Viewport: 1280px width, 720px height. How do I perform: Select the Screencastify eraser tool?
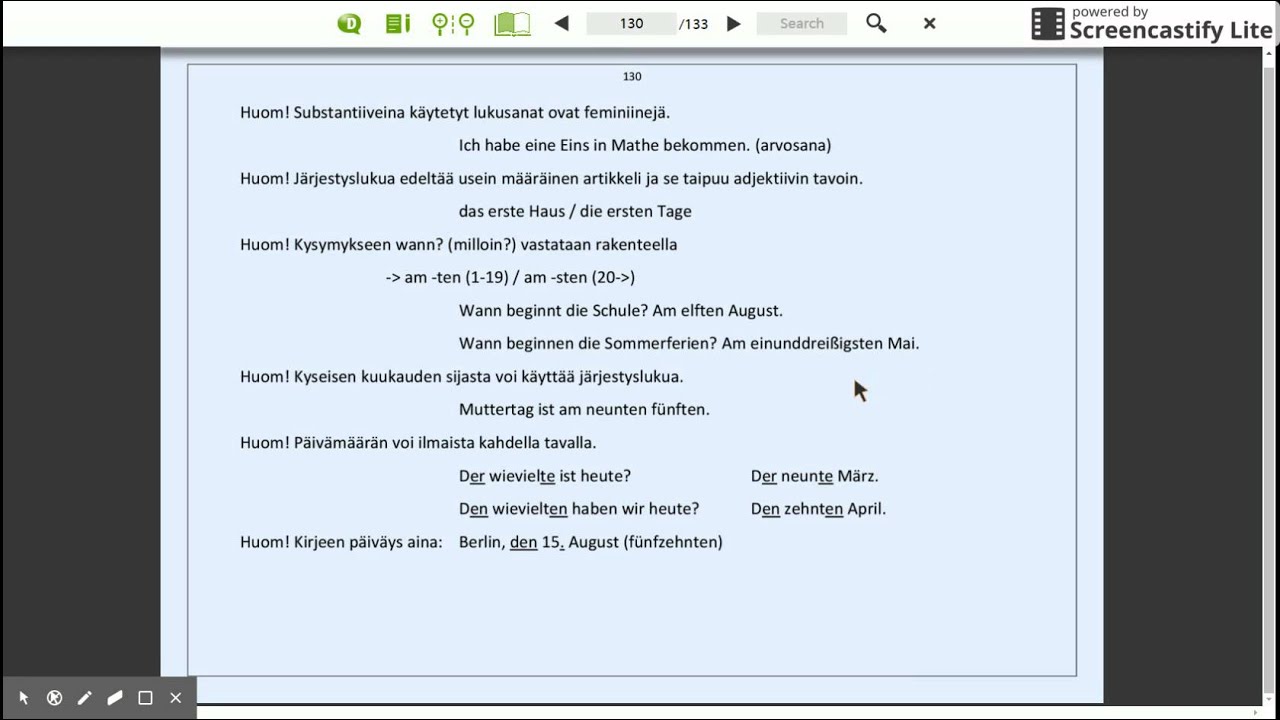[115, 698]
